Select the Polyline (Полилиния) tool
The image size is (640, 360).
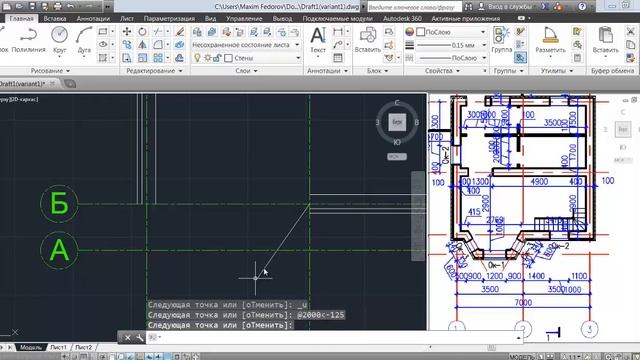tap(29, 40)
